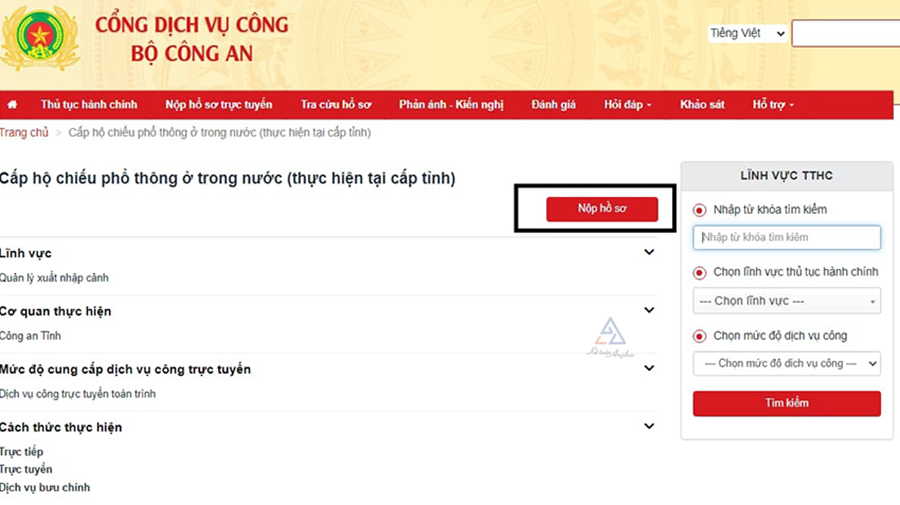Select the Chọn mức độ dịch vụ công radio

(x=700, y=336)
